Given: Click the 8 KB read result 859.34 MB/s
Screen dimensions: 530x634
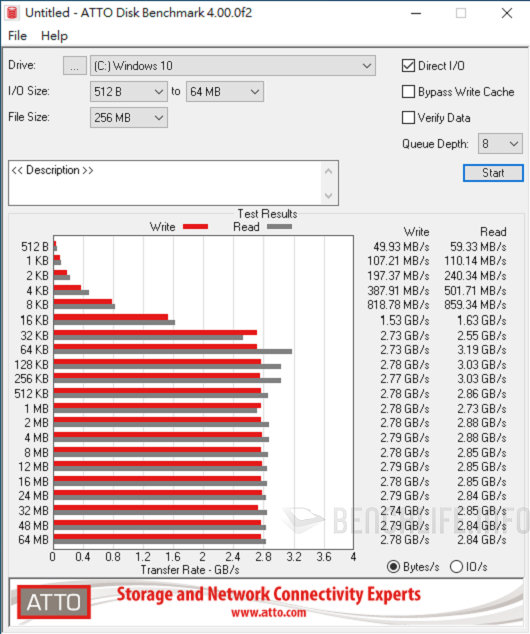Looking at the screenshot, I should 475,305.
